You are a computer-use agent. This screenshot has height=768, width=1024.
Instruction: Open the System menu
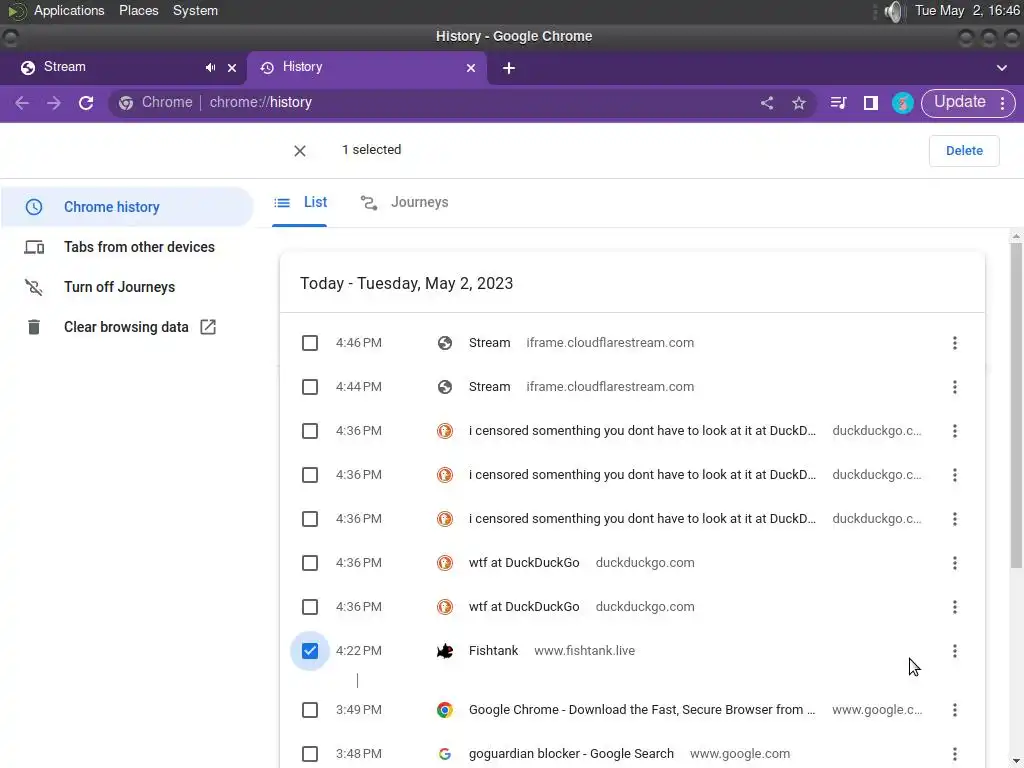click(195, 11)
